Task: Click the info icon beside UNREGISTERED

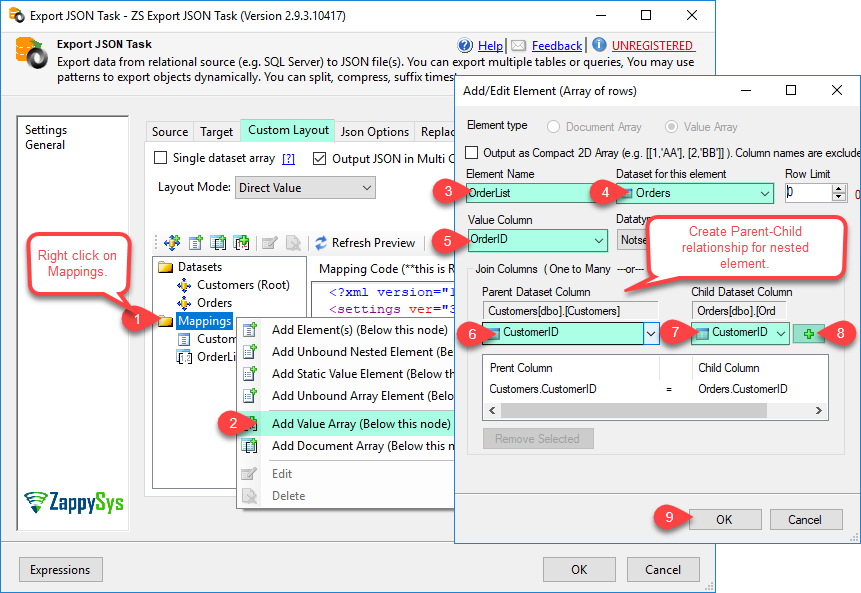Action: click(599, 44)
